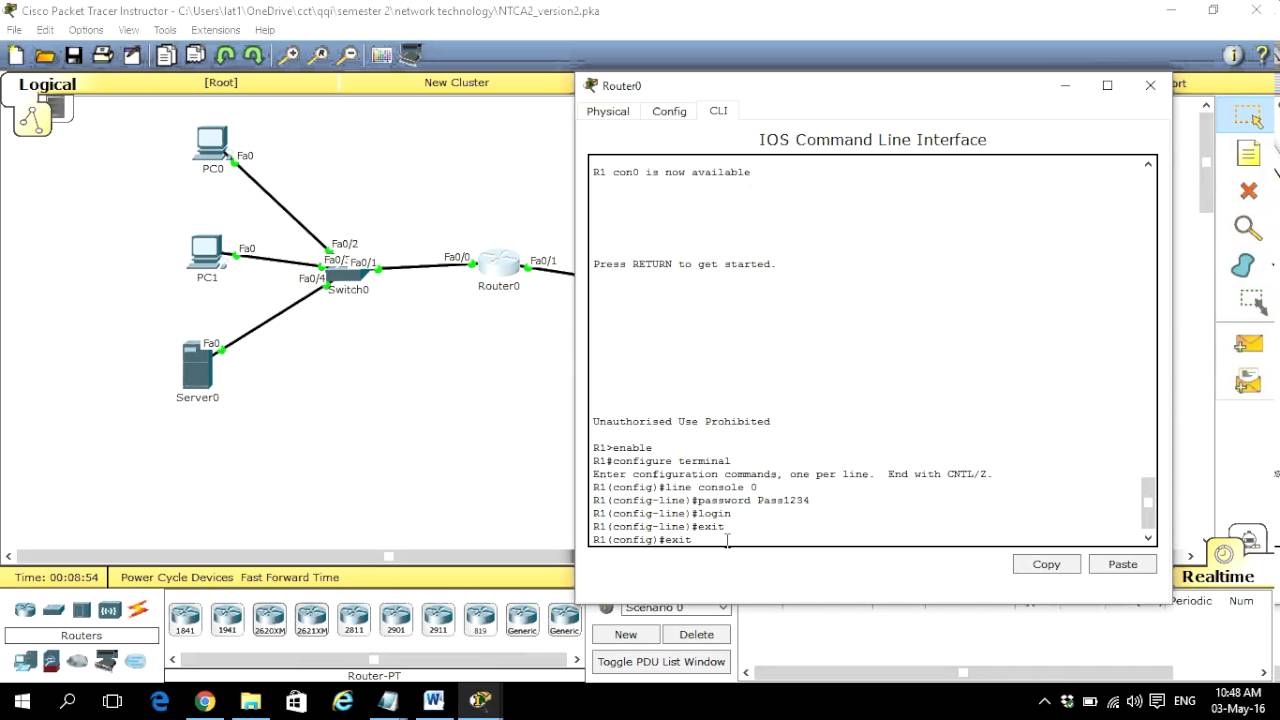Select the 2911 router model

click(x=438, y=619)
